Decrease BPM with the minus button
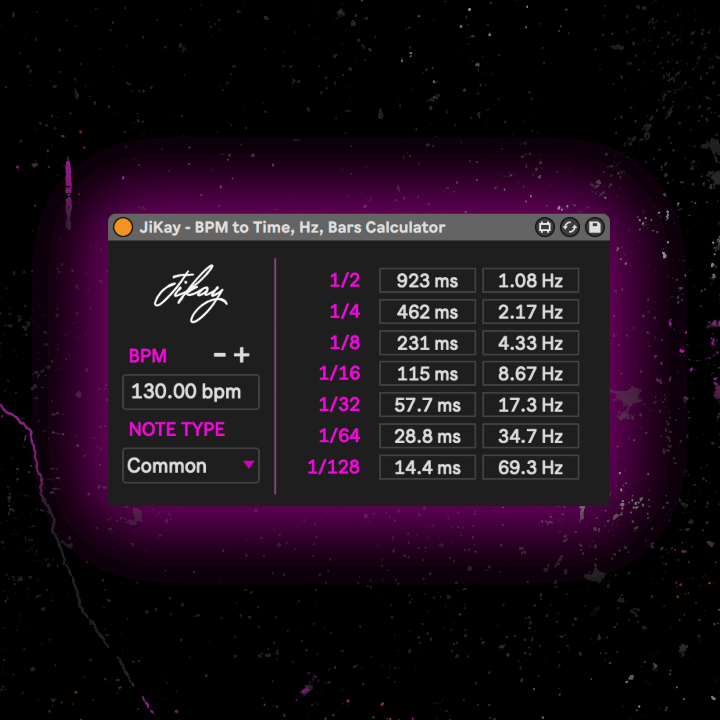 (220, 356)
